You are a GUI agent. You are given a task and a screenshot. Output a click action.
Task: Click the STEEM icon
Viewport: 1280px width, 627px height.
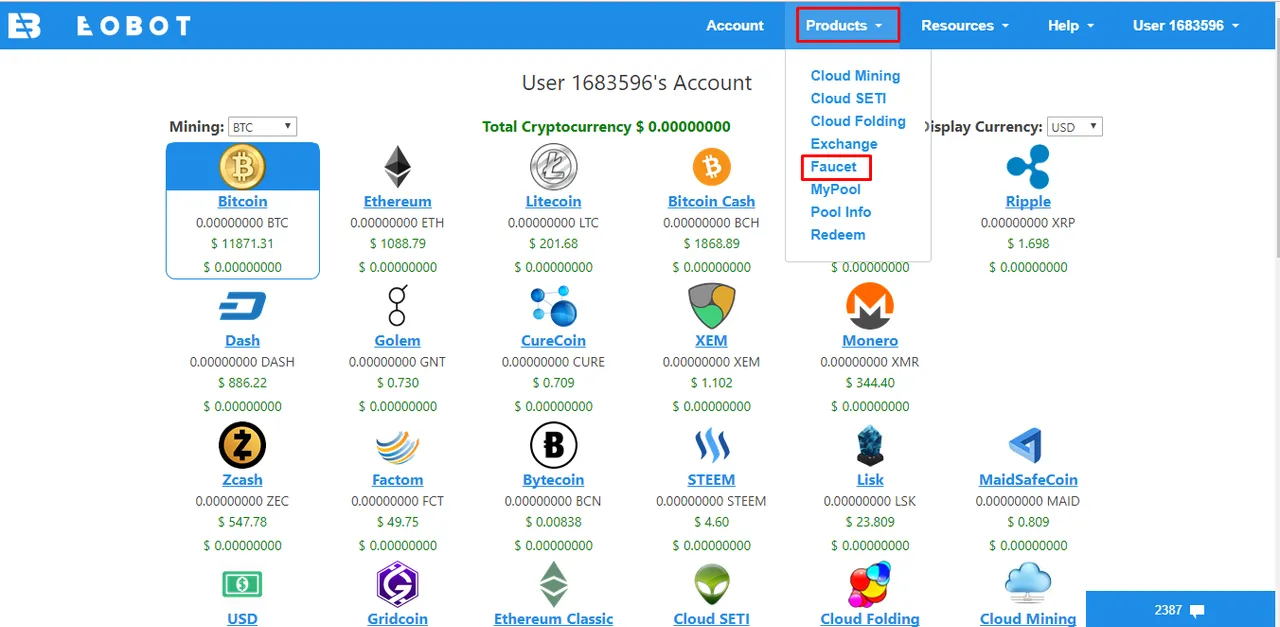[x=712, y=445]
